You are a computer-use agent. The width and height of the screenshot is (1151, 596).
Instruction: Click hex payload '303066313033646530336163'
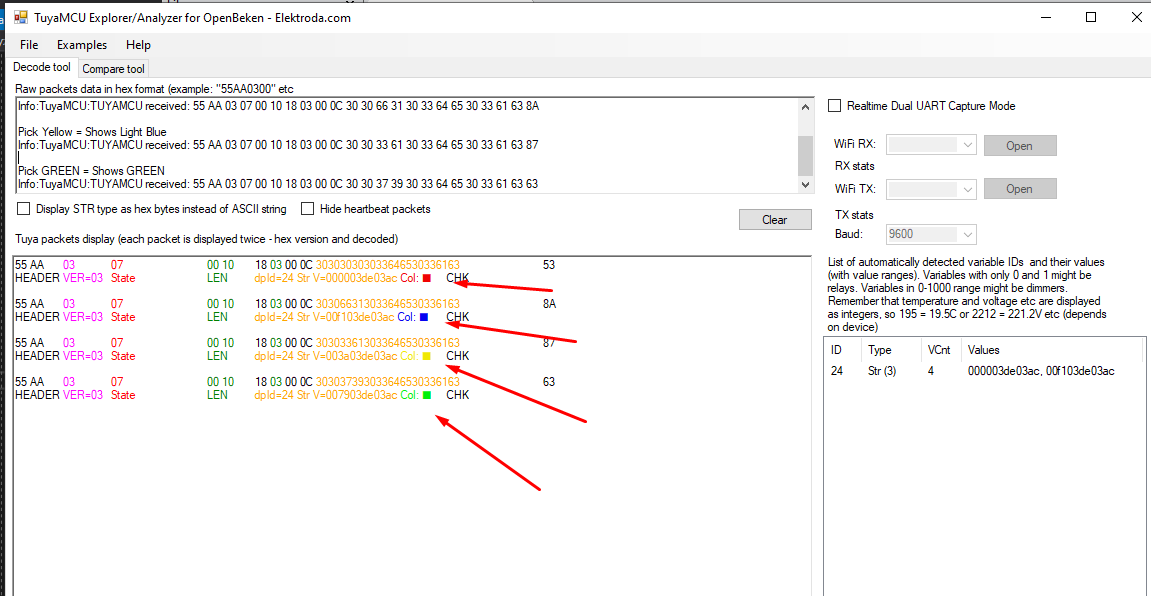point(388,303)
